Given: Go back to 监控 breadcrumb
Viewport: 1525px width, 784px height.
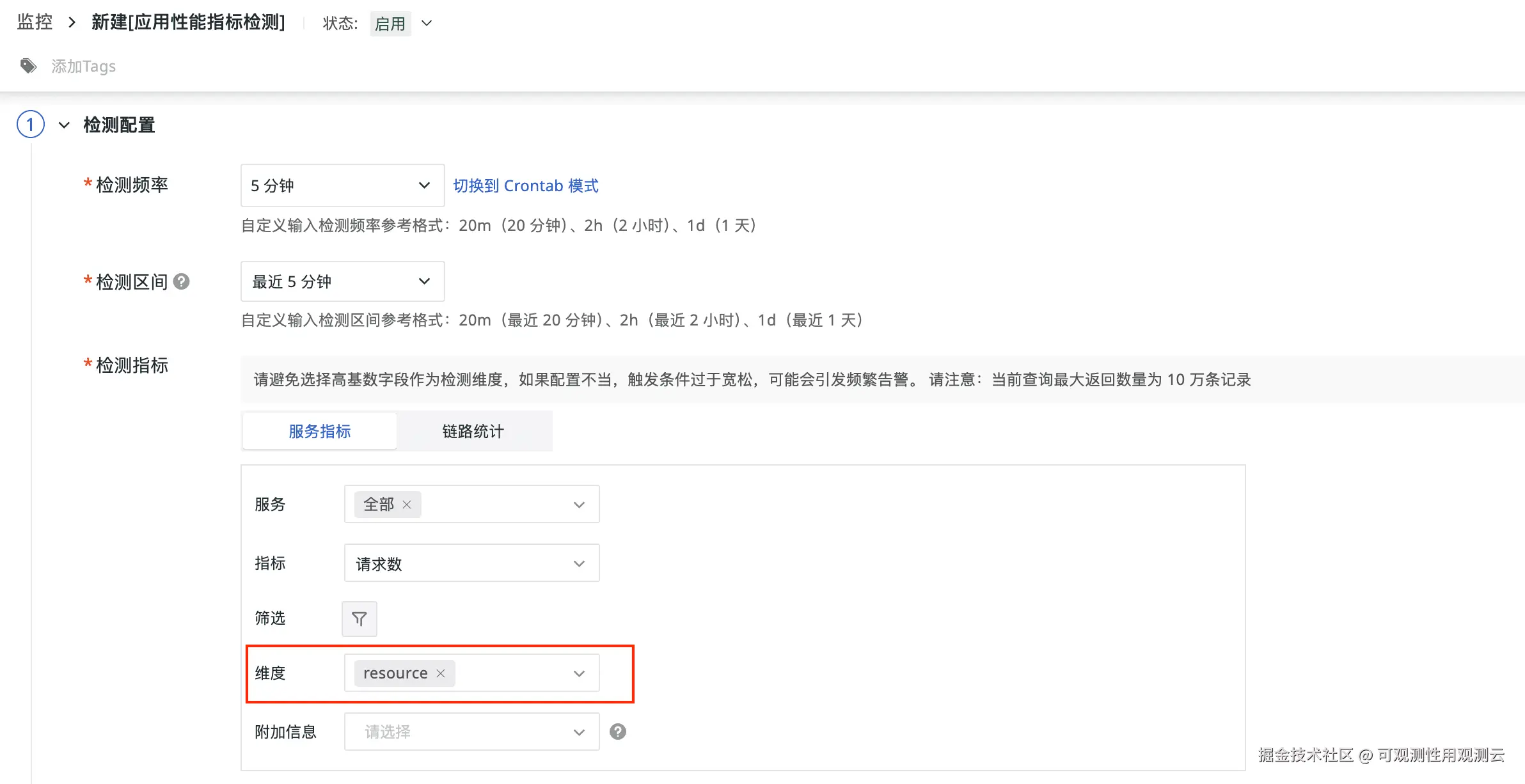Looking at the screenshot, I should click(x=35, y=22).
